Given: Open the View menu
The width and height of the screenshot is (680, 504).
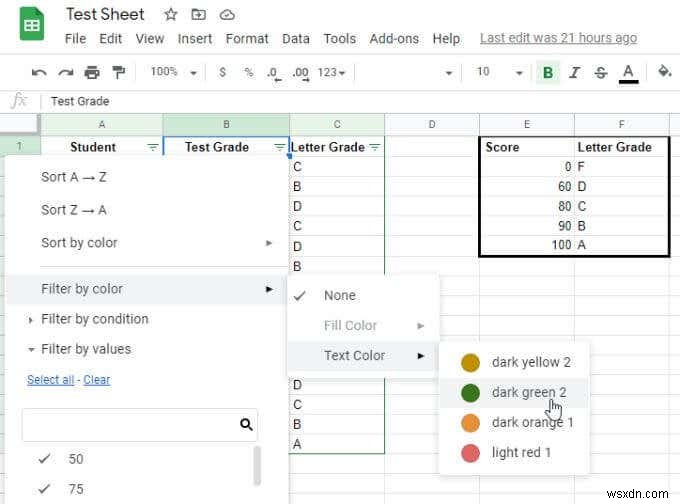Looking at the screenshot, I should (x=150, y=39).
